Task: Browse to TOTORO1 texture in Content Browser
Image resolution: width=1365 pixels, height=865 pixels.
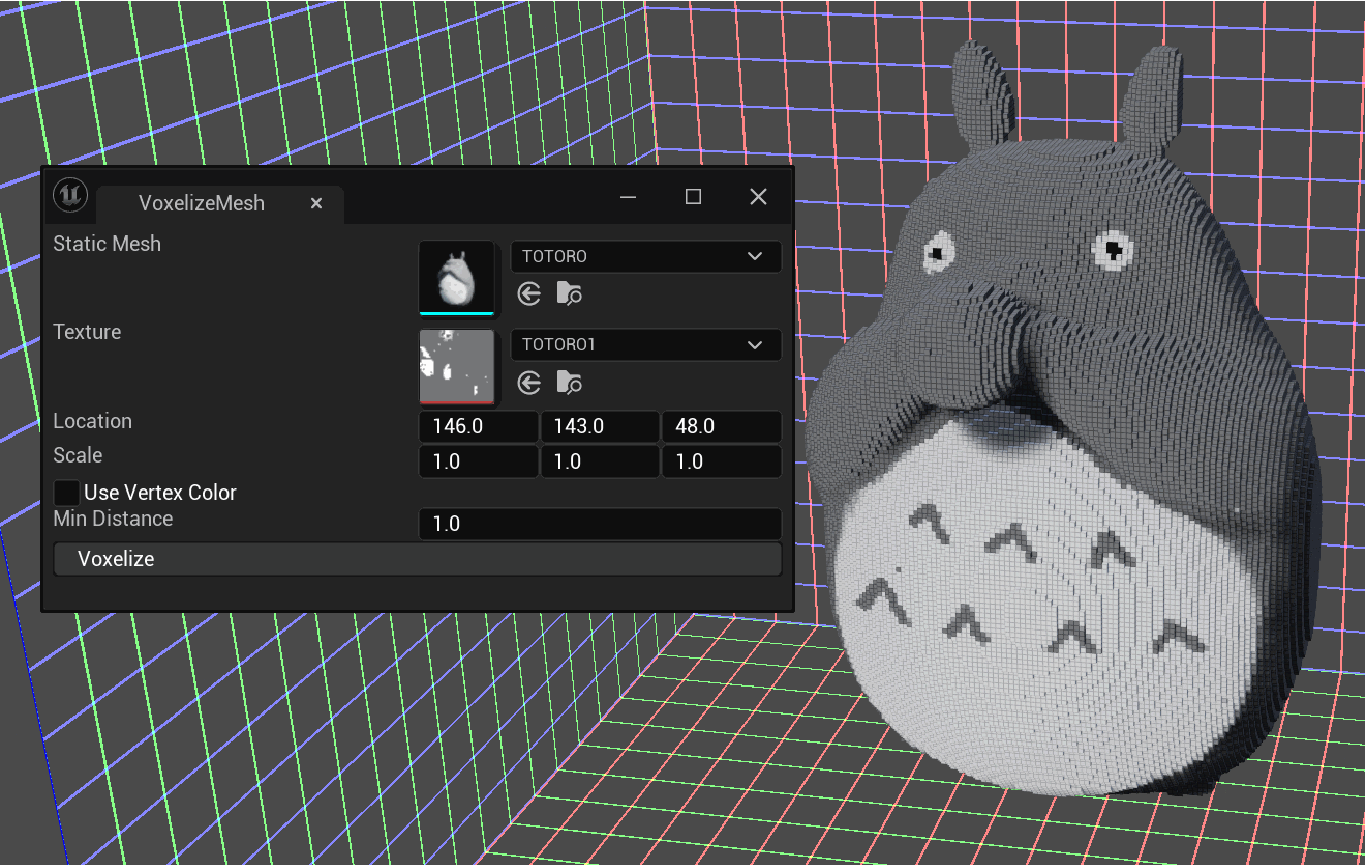Action: tap(569, 383)
